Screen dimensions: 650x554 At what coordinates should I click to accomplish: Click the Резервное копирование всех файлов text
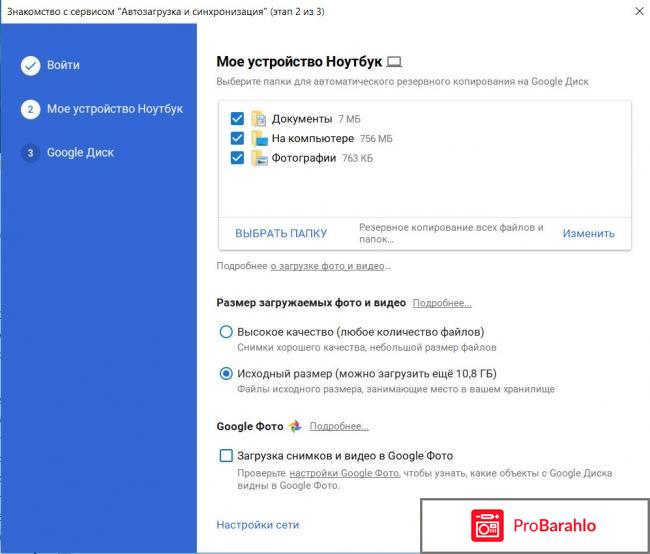tap(451, 233)
